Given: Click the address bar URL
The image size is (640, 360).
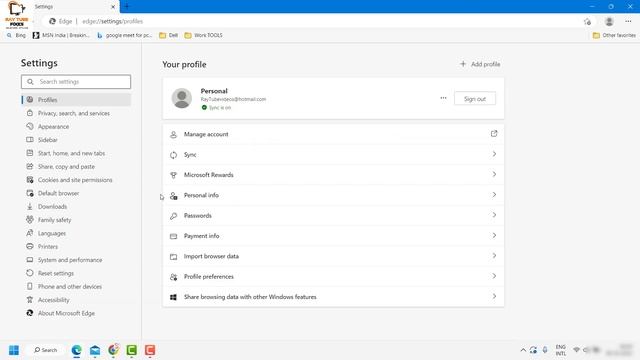Looking at the screenshot, I should (113, 21).
